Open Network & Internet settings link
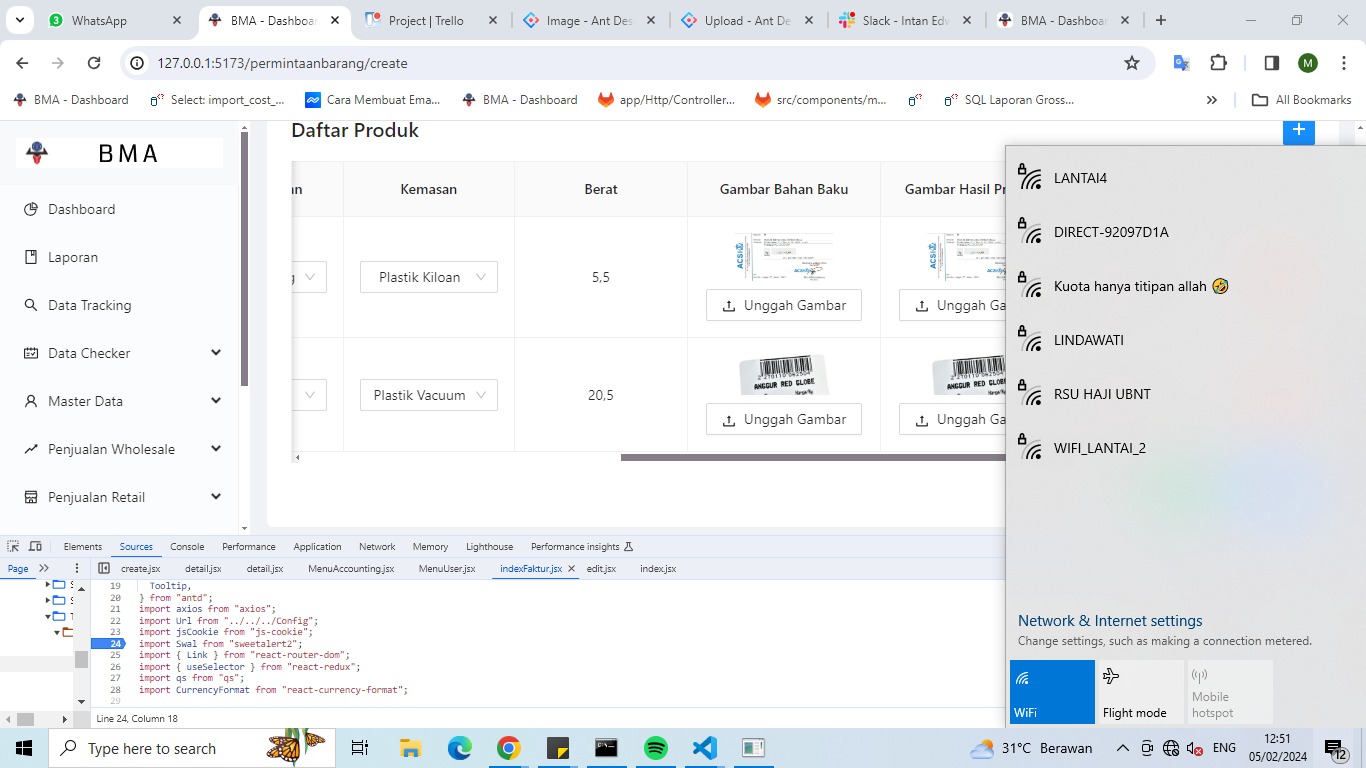The image size is (1366, 768). [1110, 621]
